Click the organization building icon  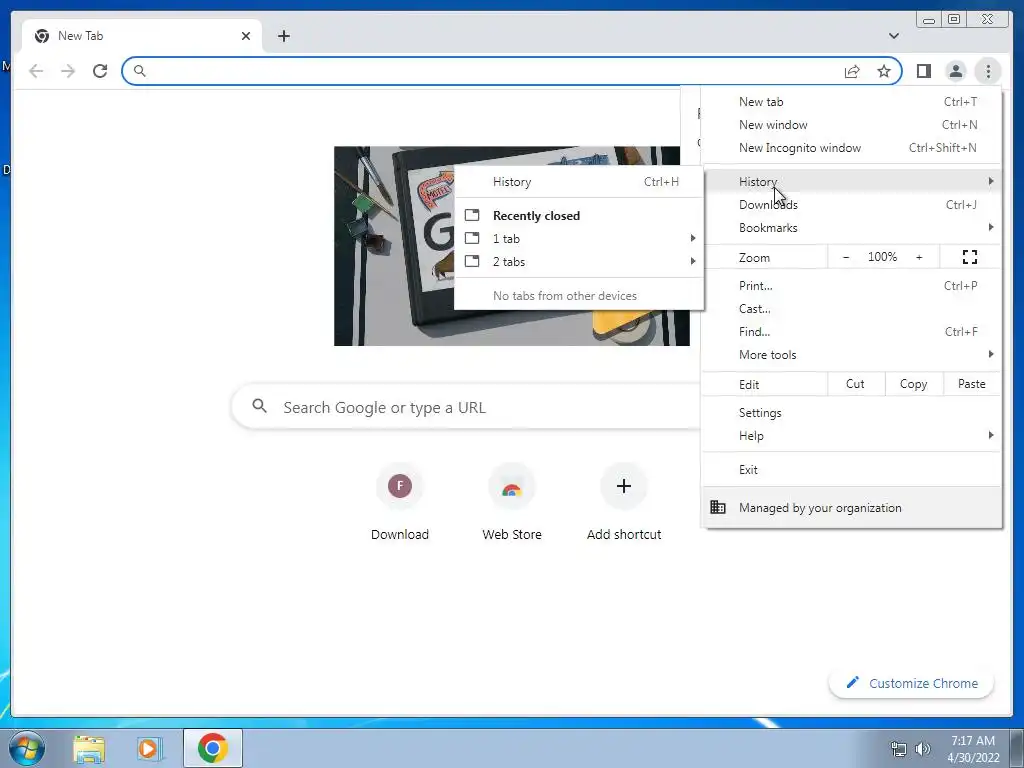pyautogui.click(x=718, y=507)
